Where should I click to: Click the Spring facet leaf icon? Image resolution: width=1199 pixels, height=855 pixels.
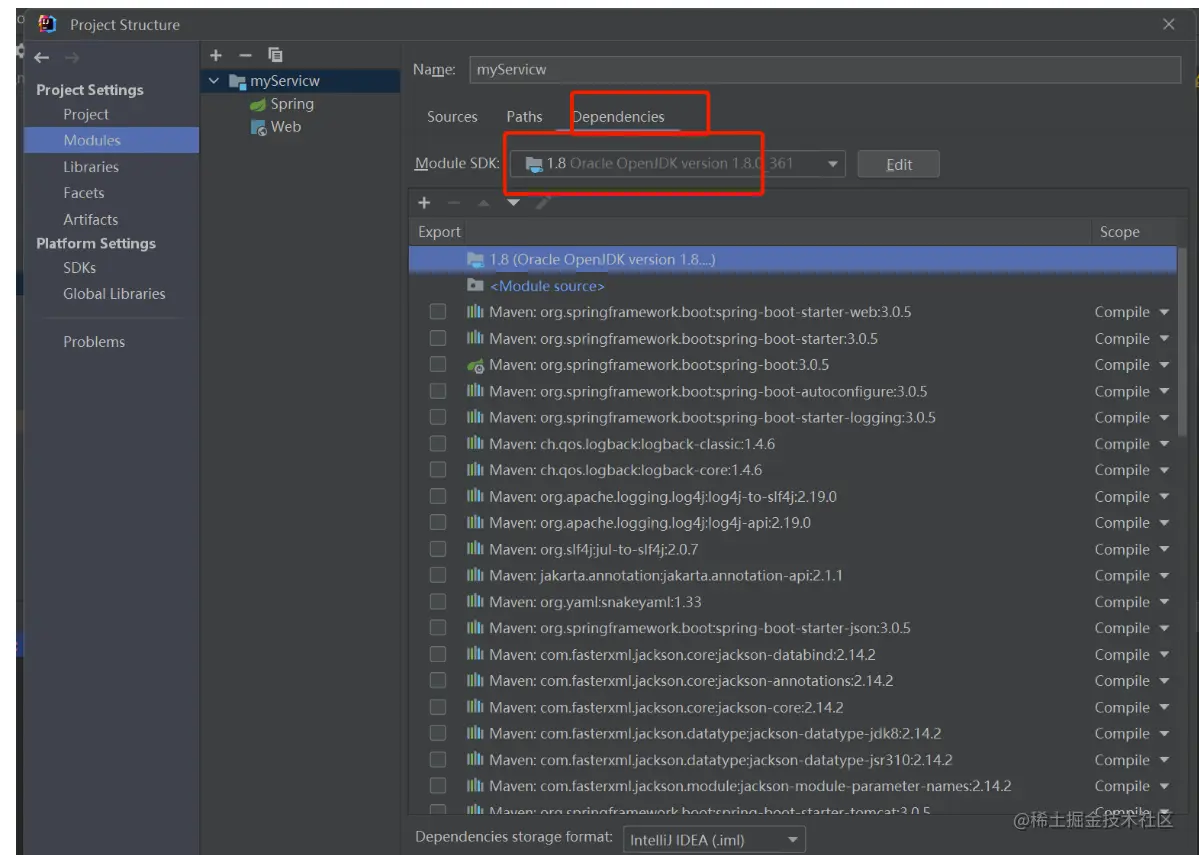(x=258, y=104)
